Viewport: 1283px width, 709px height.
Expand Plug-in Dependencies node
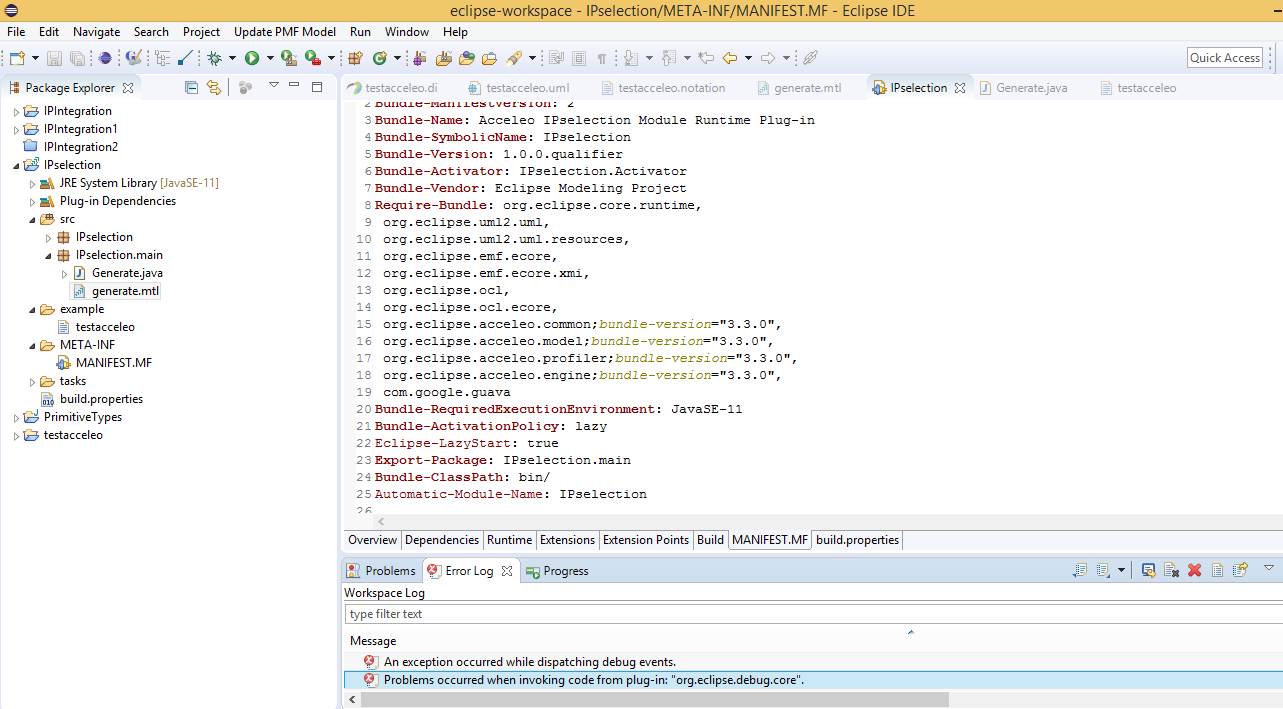pos(32,201)
